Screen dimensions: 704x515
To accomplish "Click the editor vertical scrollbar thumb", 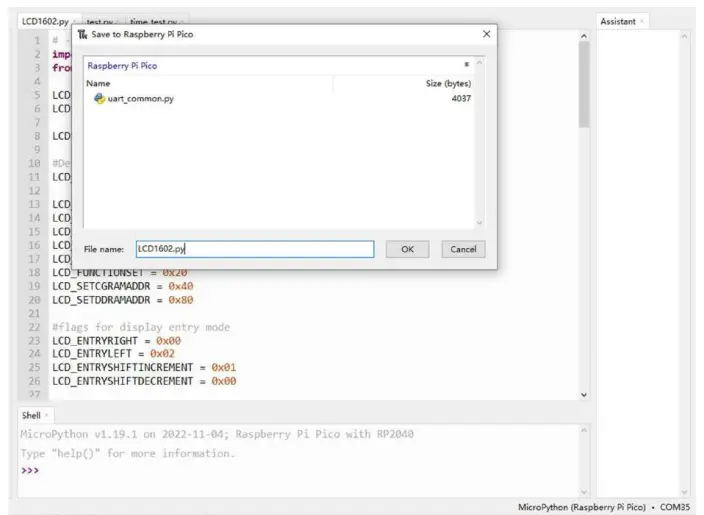I will [x=584, y=85].
